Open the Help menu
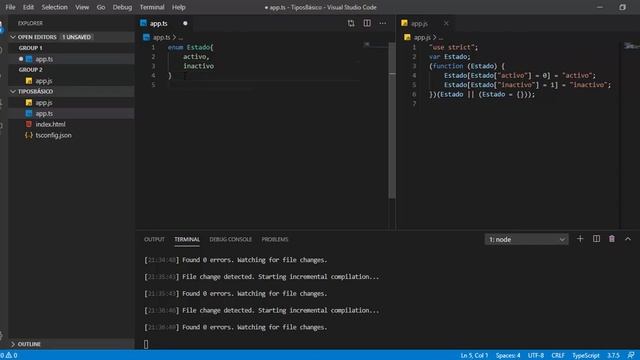This screenshot has width=640, height=360. 178,7
